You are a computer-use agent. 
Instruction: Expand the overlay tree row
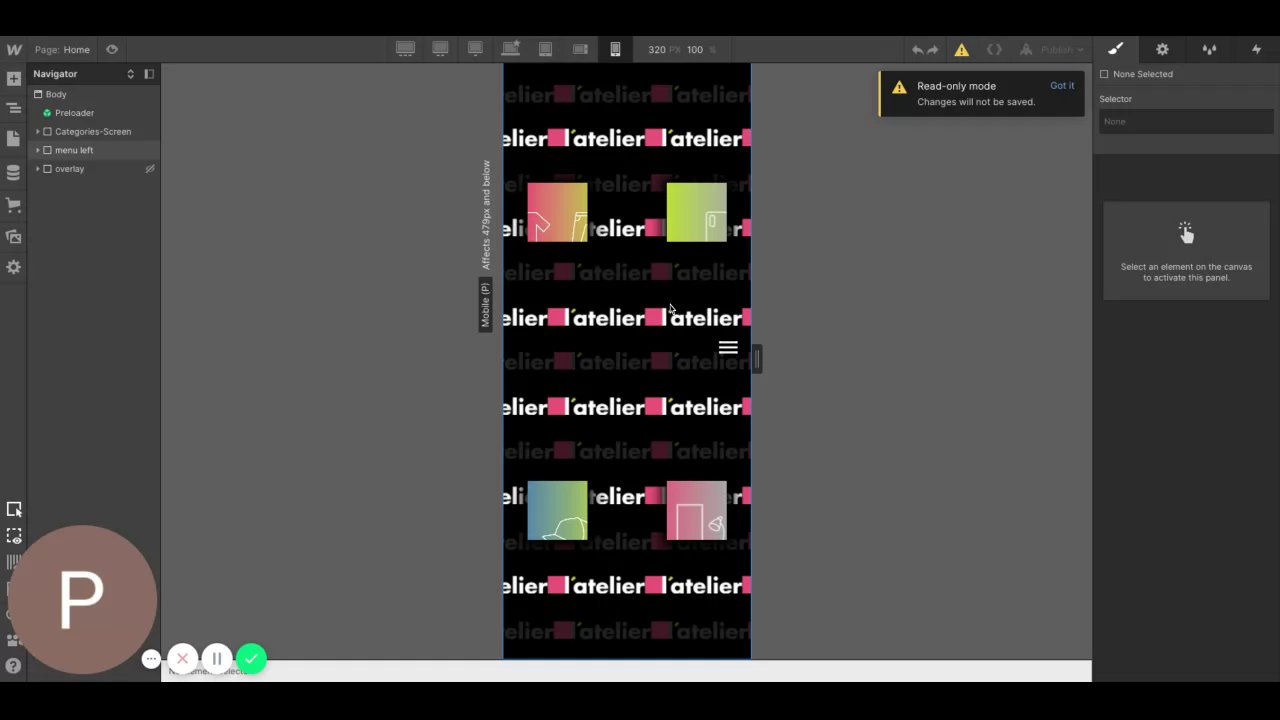click(x=38, y=169)
